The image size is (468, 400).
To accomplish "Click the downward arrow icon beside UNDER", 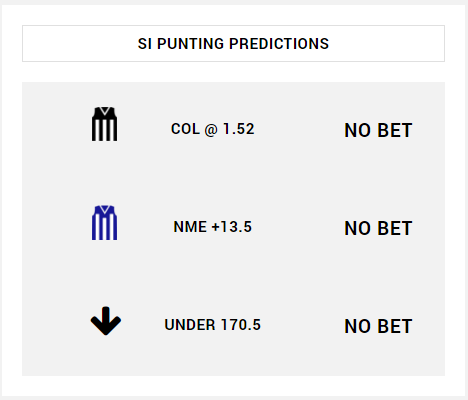I will [106, 321].
